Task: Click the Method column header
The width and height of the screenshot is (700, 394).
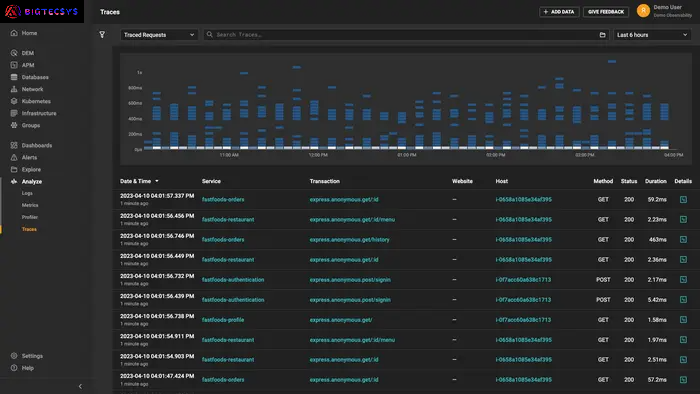Action: (x=603, y=181)
